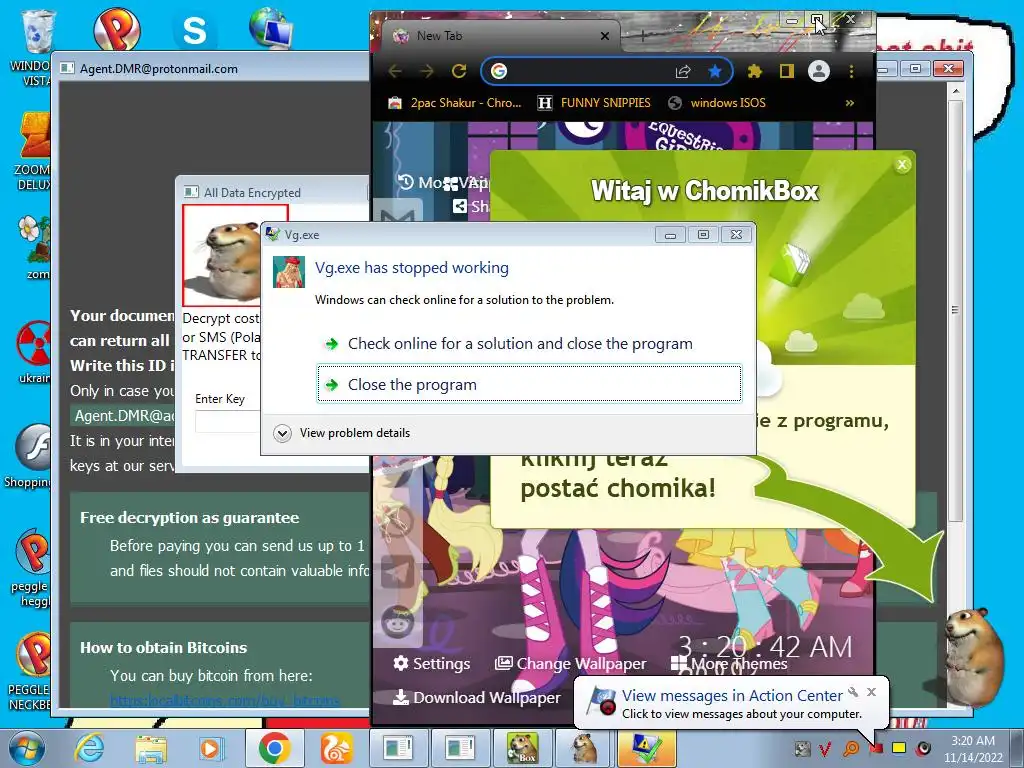
Task: Open Settings on the new tab page
Action: pos(432,664)
